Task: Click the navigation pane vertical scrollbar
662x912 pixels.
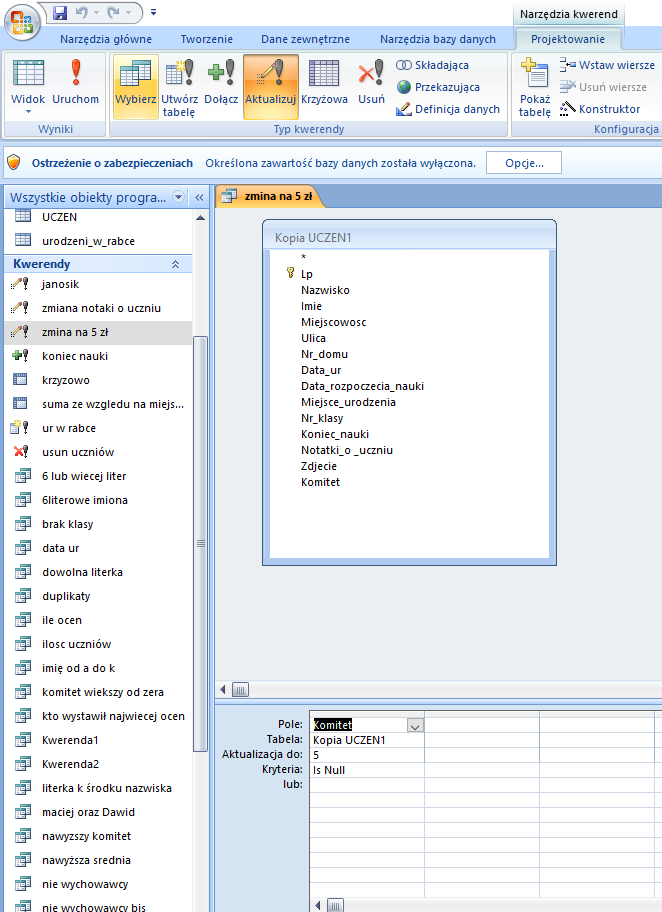Action: point(200,543)
